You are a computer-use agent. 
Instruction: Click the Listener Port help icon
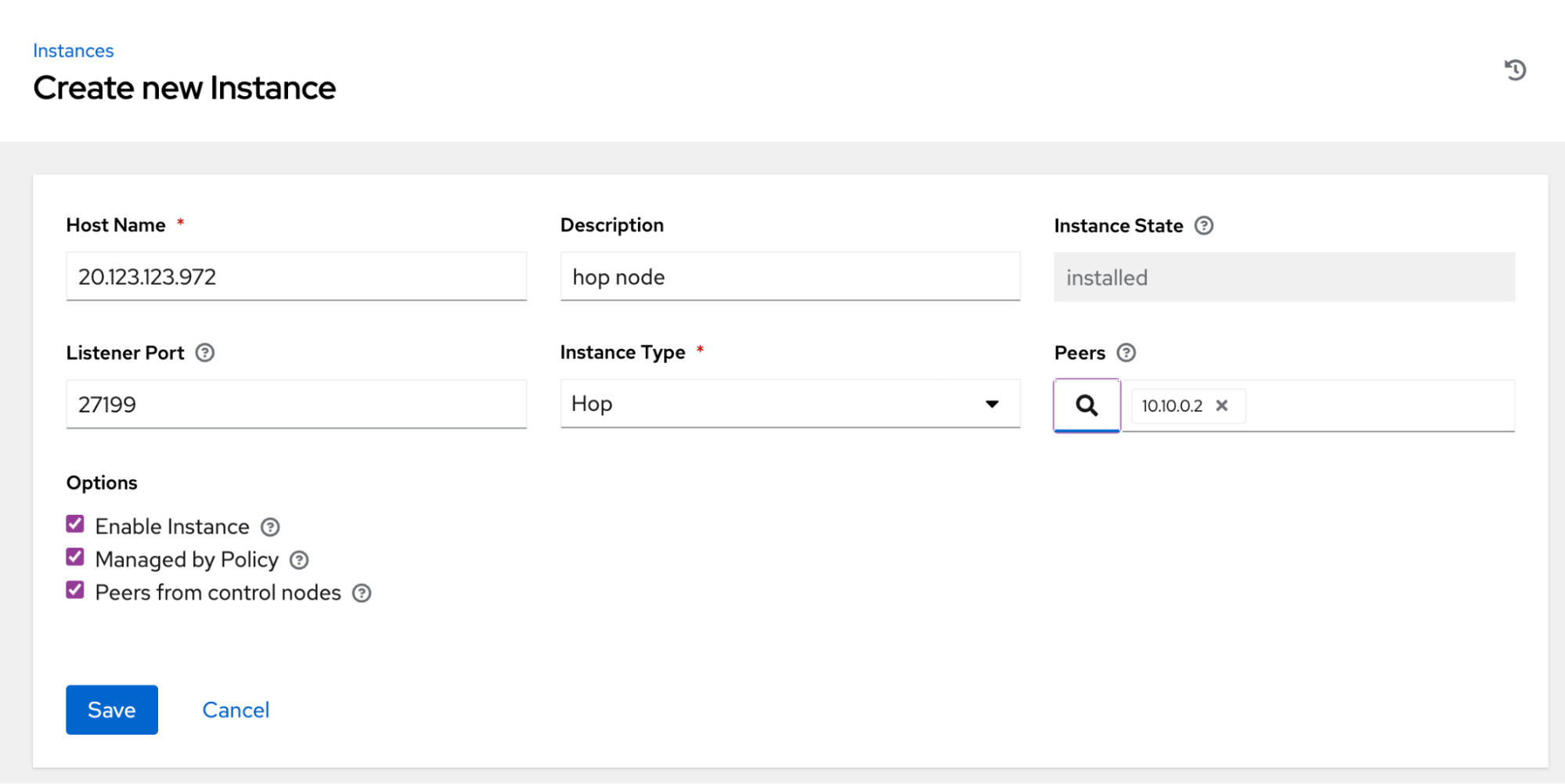[204, 353]
